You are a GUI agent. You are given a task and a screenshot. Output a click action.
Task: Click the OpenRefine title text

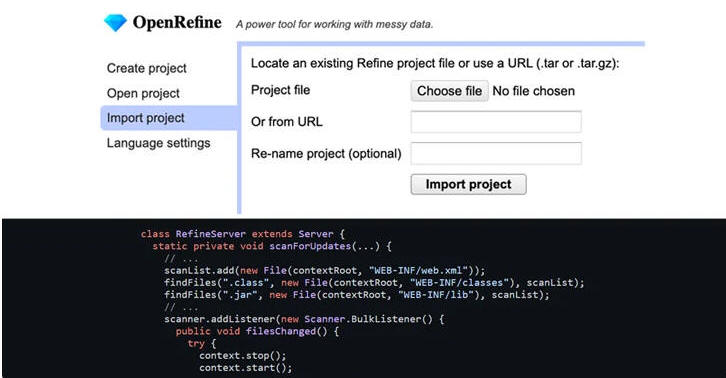point(177,22)
